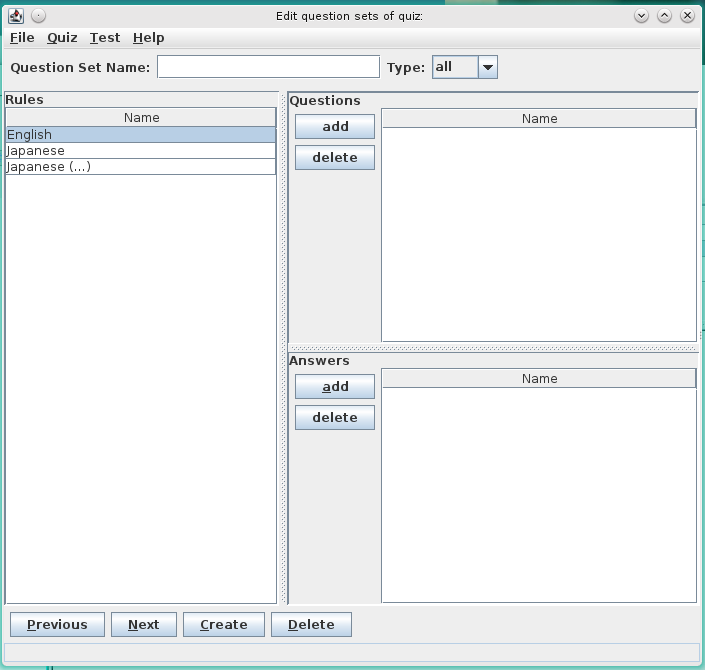Open the File menu
The height and width of the screenshot is (670, 705).
[22, 38]
